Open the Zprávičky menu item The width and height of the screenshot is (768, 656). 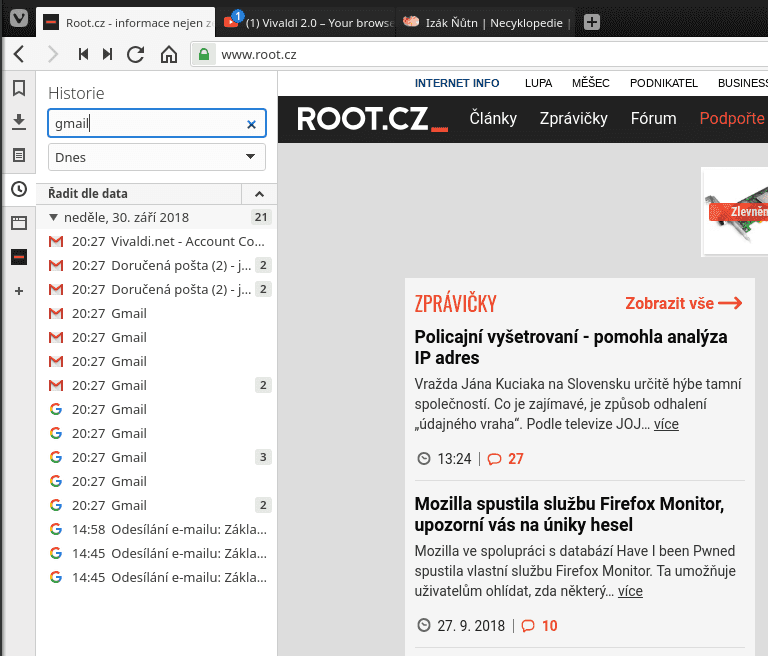tap(574, 118)
